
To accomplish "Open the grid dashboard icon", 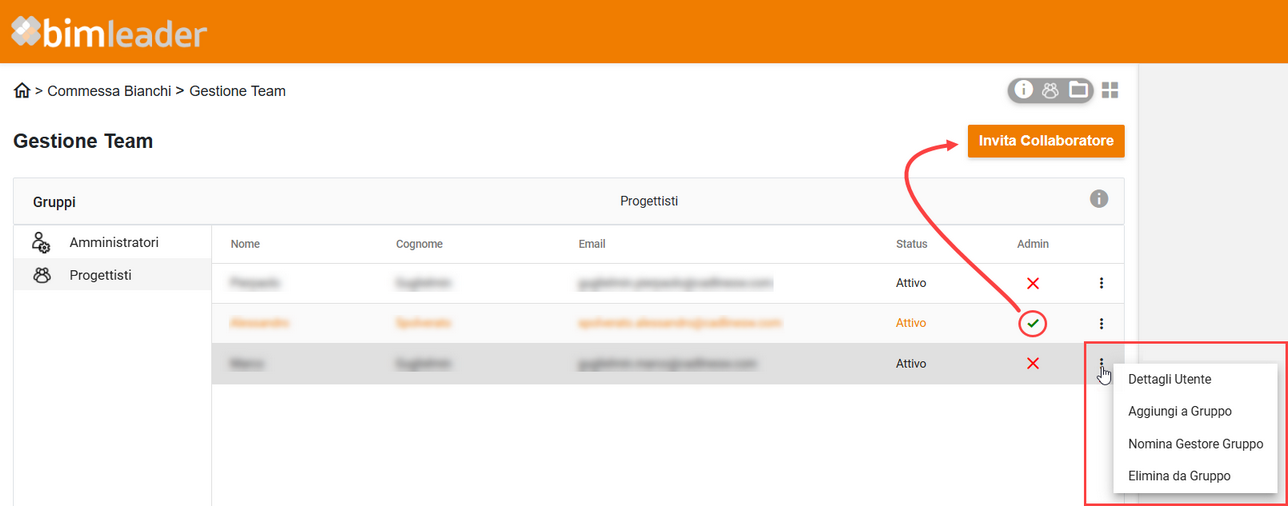I will pyautogui.click(x=1110, y=90).
